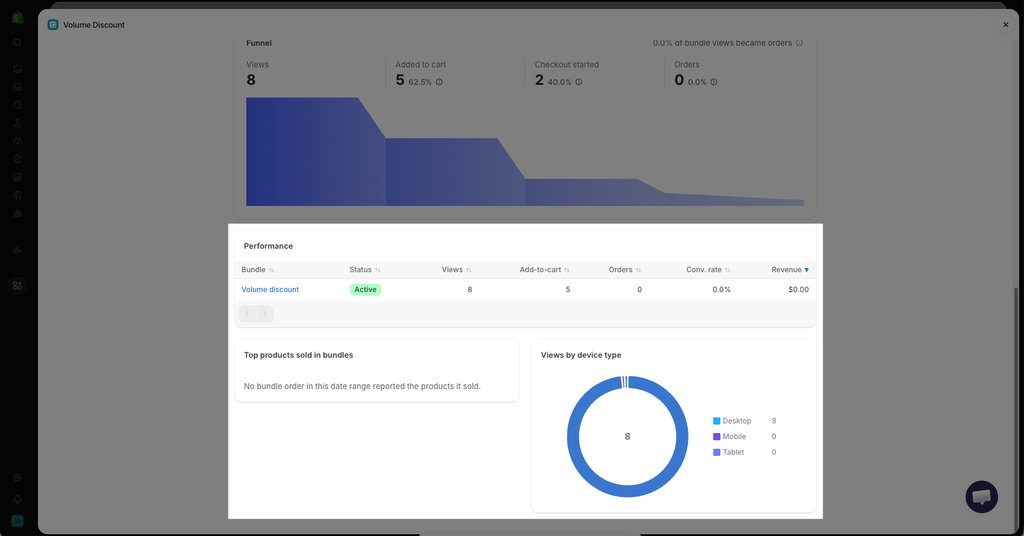
Task: Sort table by Views column
Action: (x=456, y=270)
